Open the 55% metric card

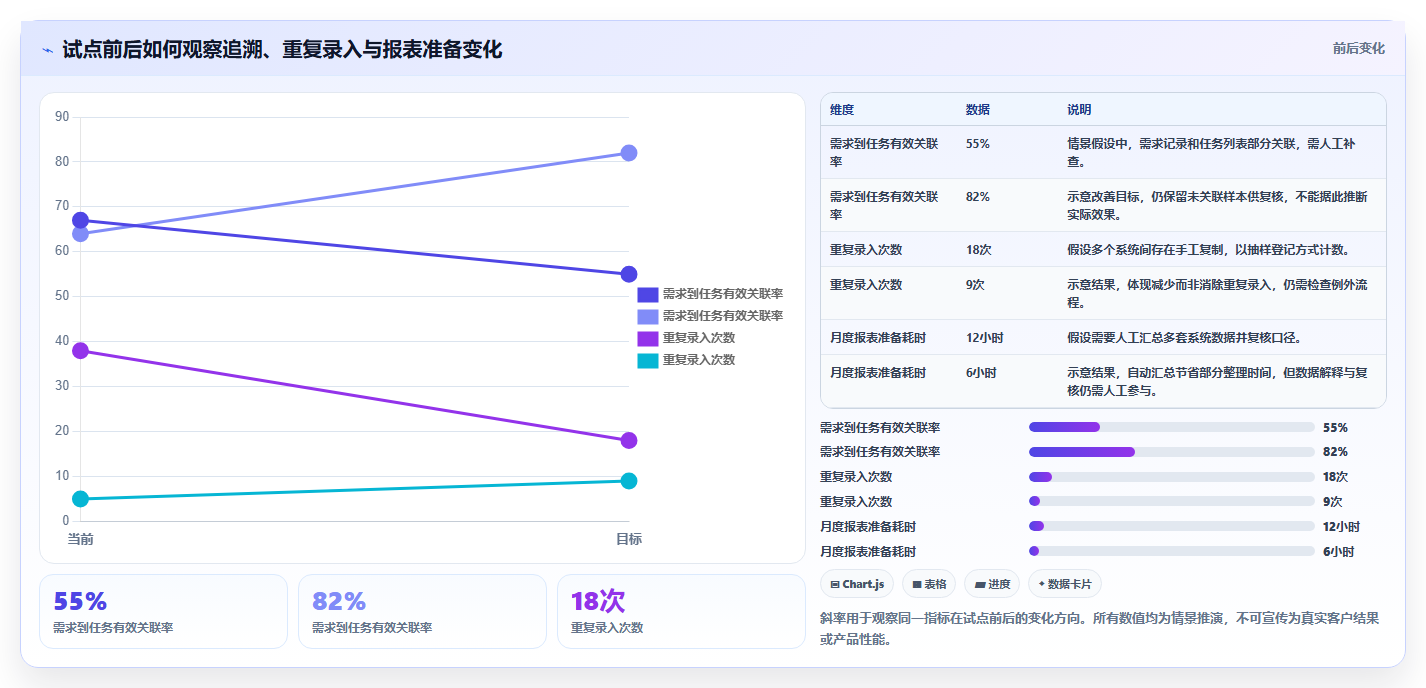163,611
